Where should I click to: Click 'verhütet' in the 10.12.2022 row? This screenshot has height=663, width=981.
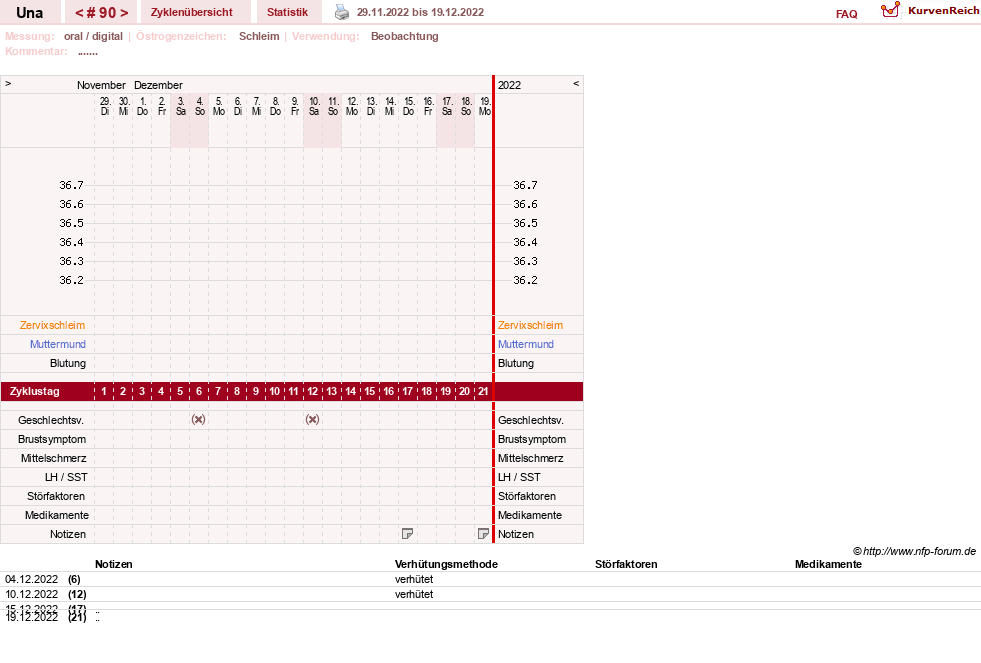414,594
